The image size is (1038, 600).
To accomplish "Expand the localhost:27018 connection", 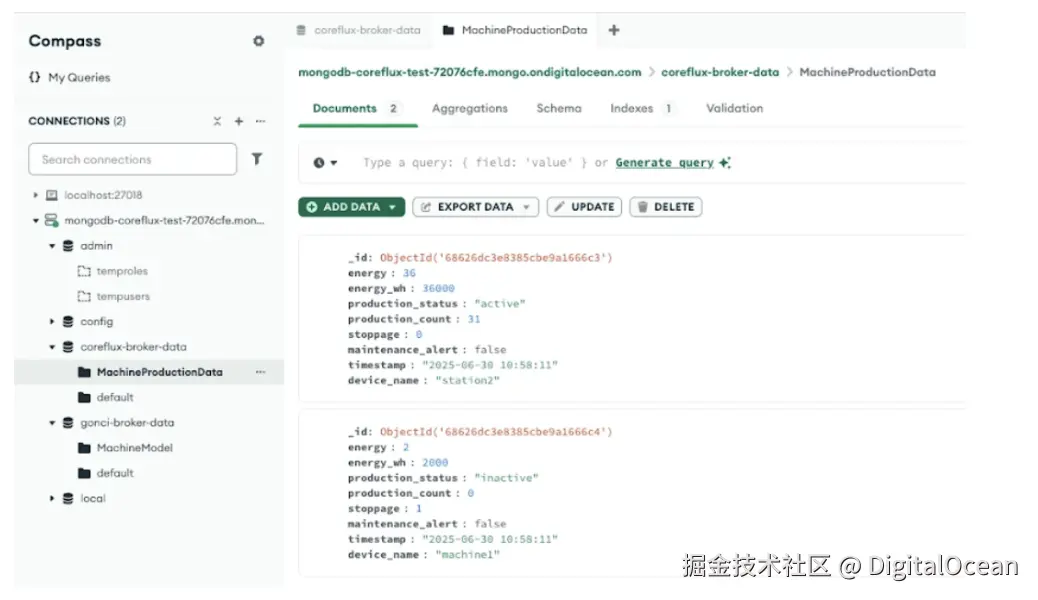I will pos(36,195).
